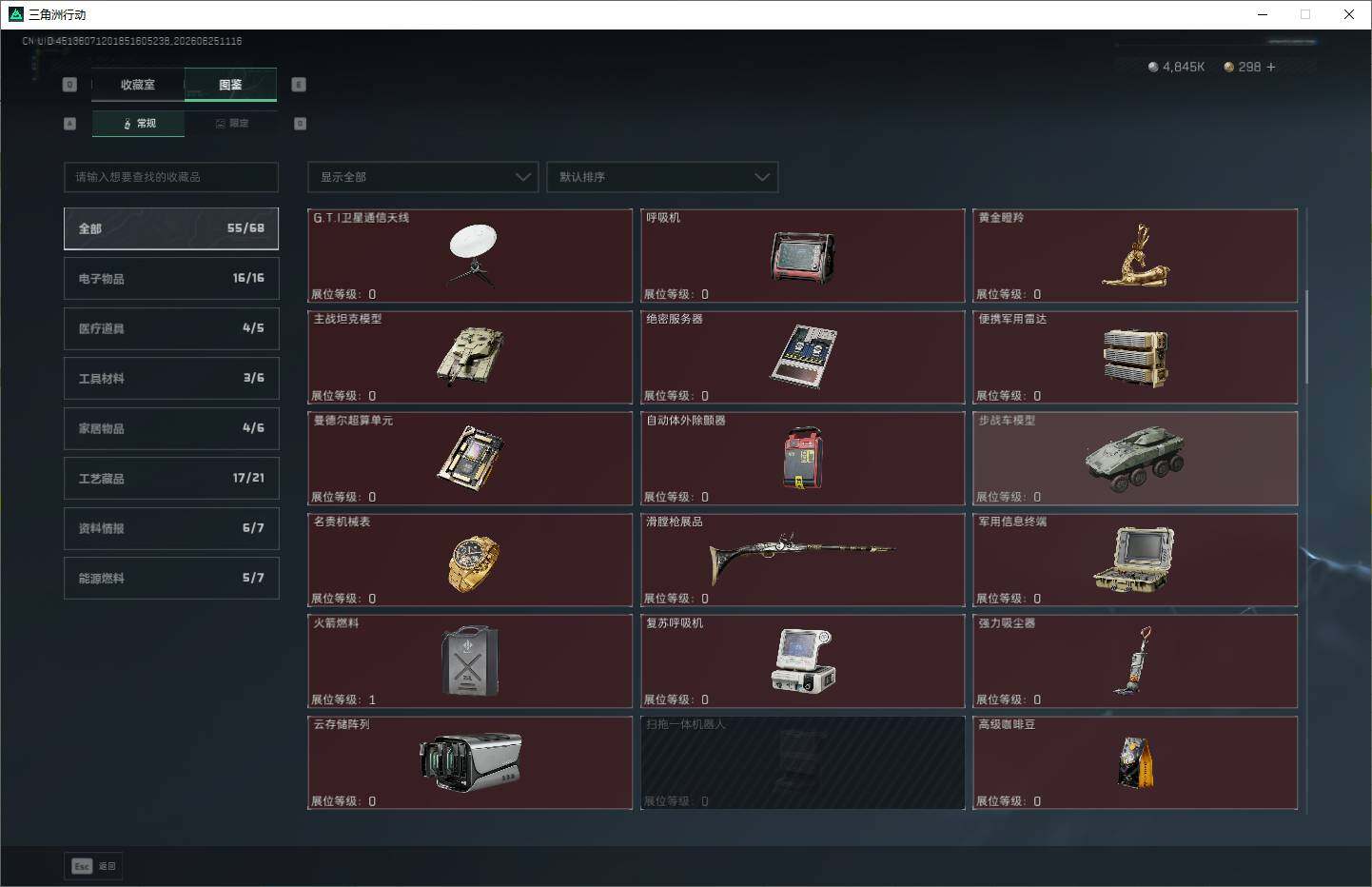Select the 呼吸机 ventilator item icon
The image size is (1372, 887).
(802, 258)
